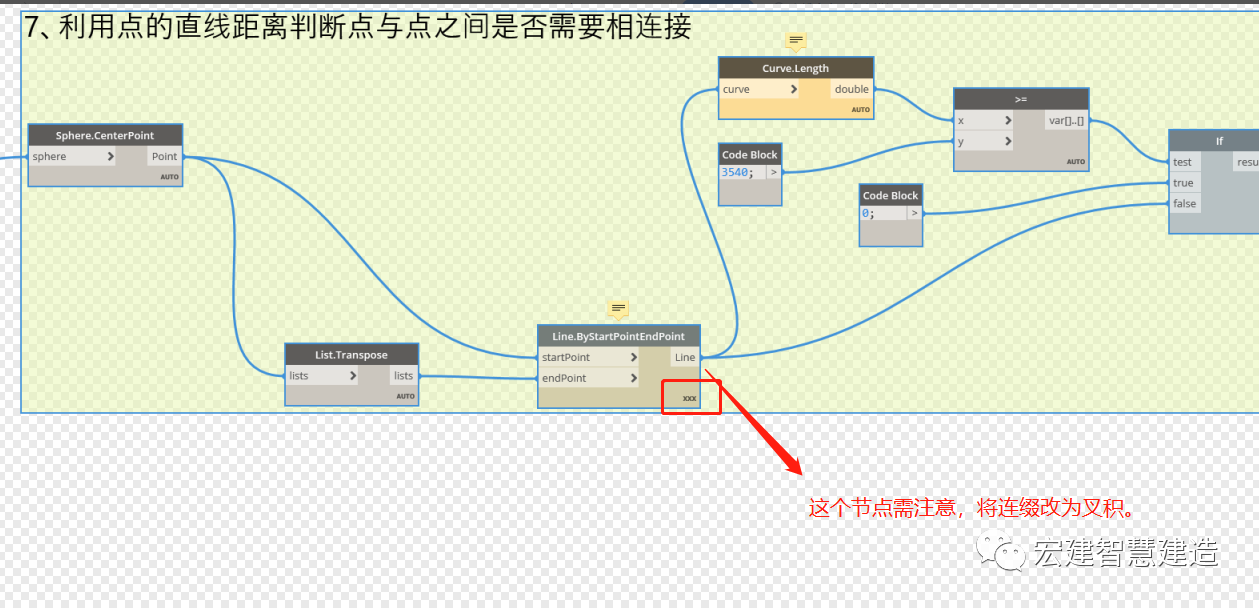Click the Point output port of Sphere.CenterPoint
This screenshot has height=608, width=1259.
tap(164, 156)
